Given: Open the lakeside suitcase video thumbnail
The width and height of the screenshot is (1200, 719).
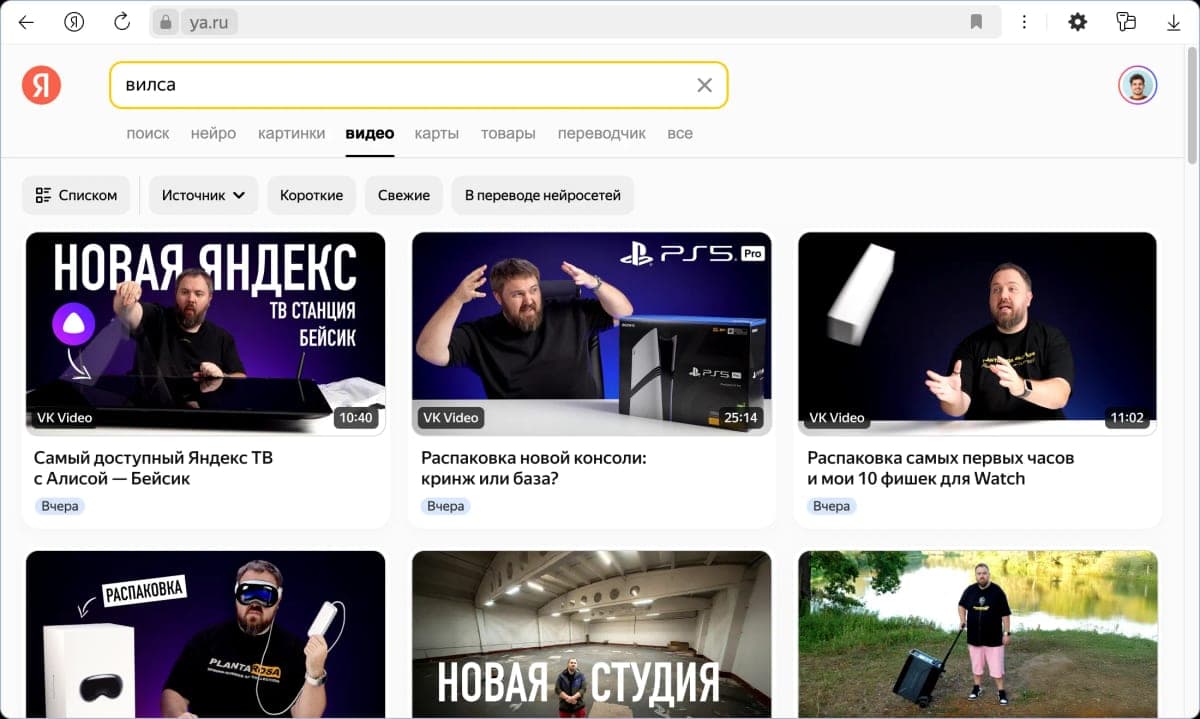Looking at the screenshot, I should [977, 633].
